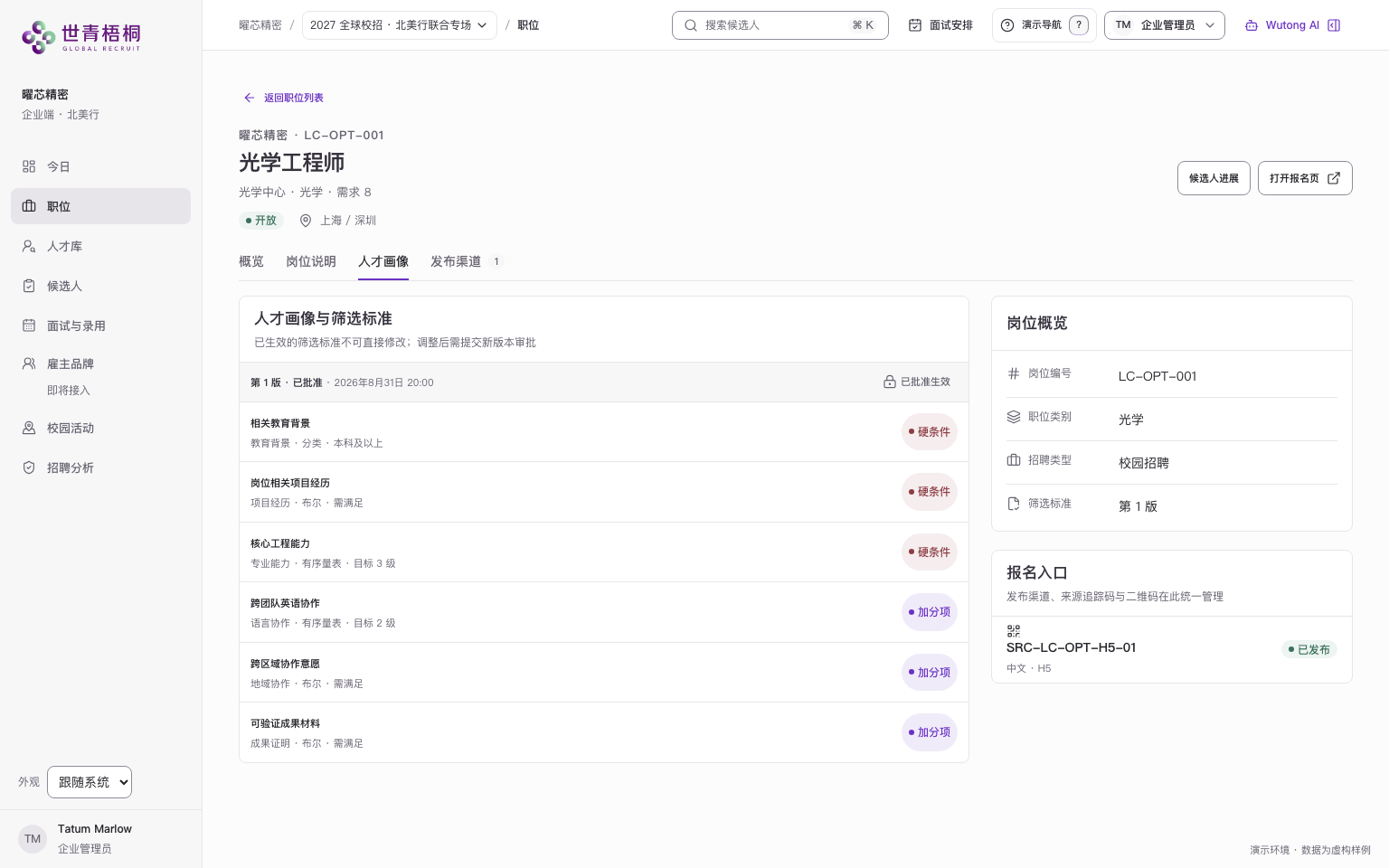The width and height of the screenshot is (1389, 868).
Task: Open 今日 dashboard in sidebar
Action: click(100, 166)
